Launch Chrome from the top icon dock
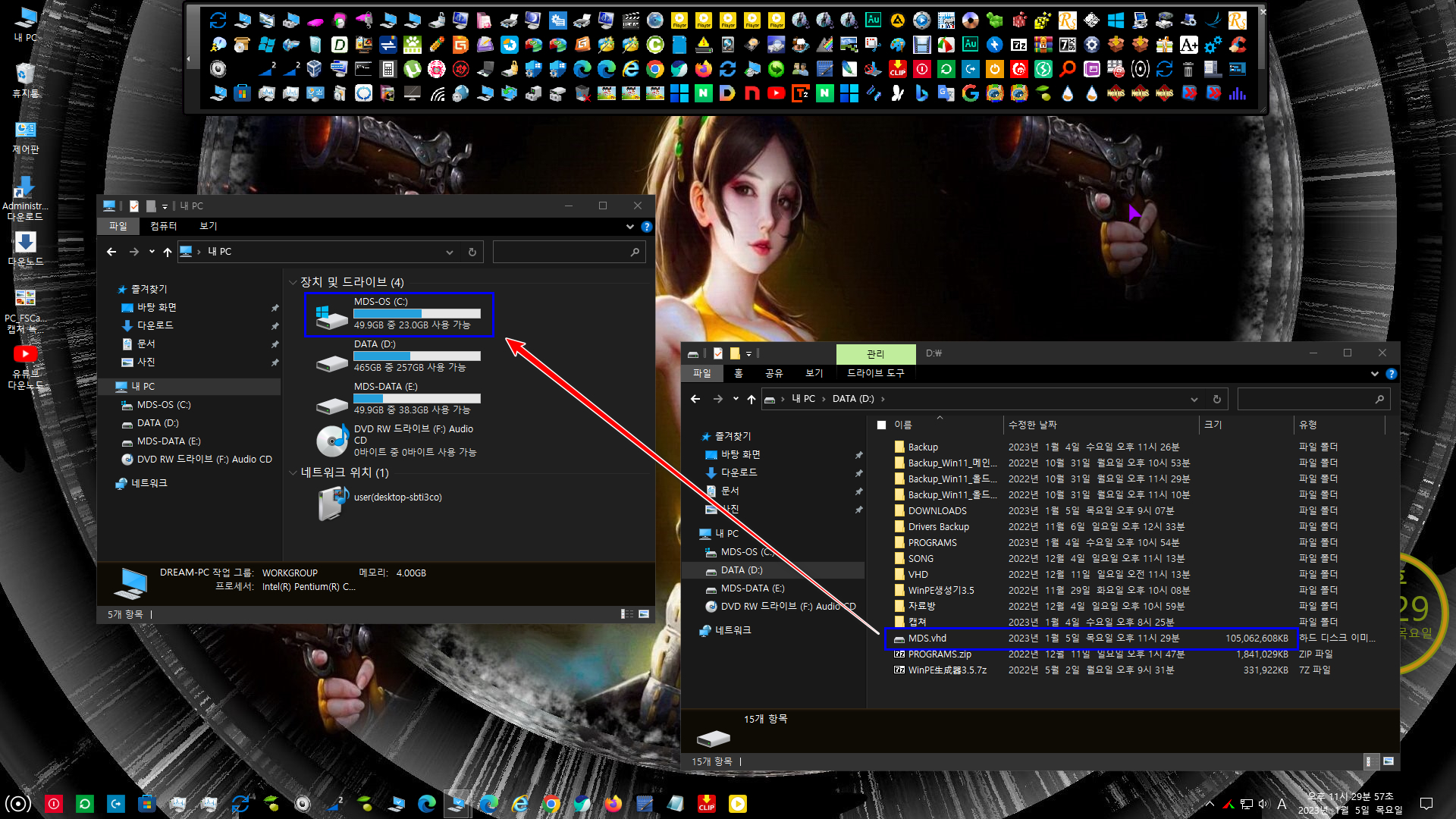 point(655,69)
